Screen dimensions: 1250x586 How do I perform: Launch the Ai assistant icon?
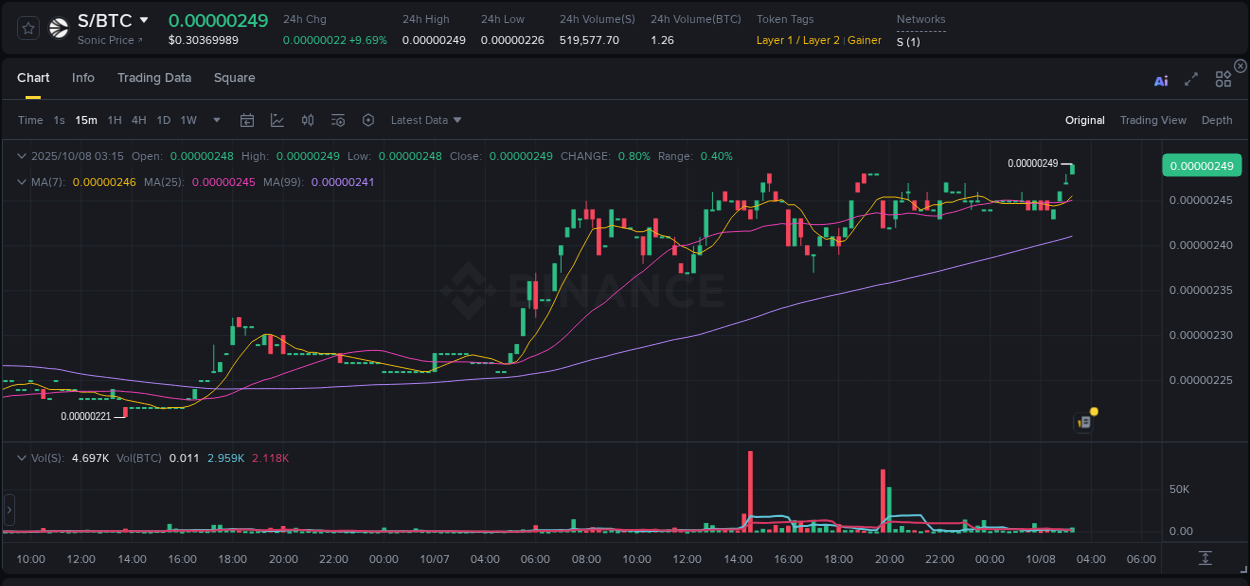[x=1161, y=79]
